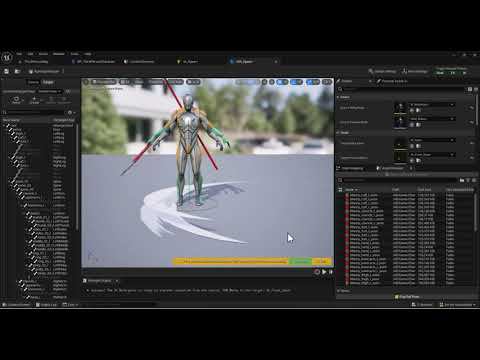
Task: Click the Unsaved assets indicator in status bar
Action: (422, 305)
